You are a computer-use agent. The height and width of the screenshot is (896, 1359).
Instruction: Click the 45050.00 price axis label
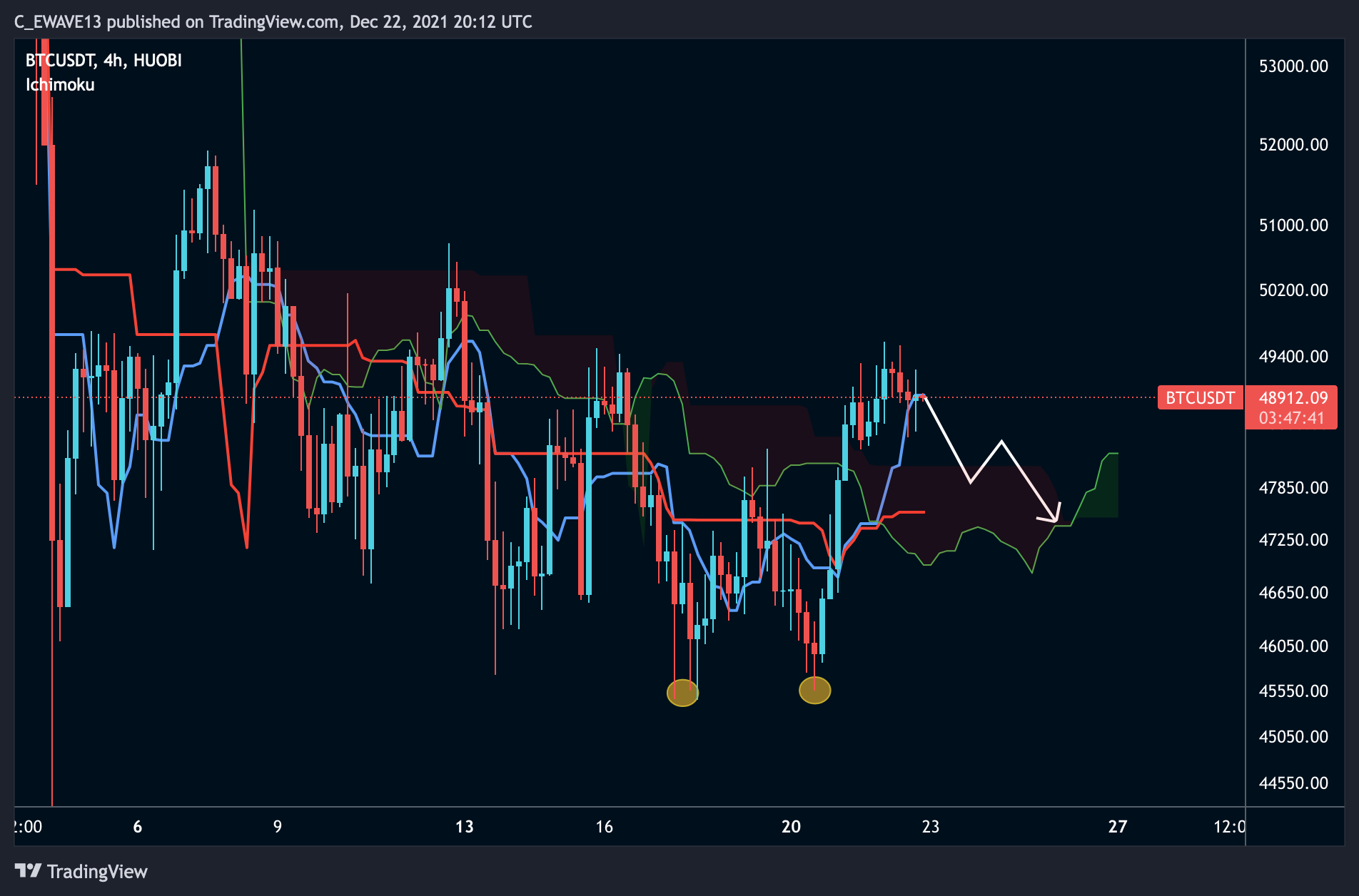point(1293,737)
